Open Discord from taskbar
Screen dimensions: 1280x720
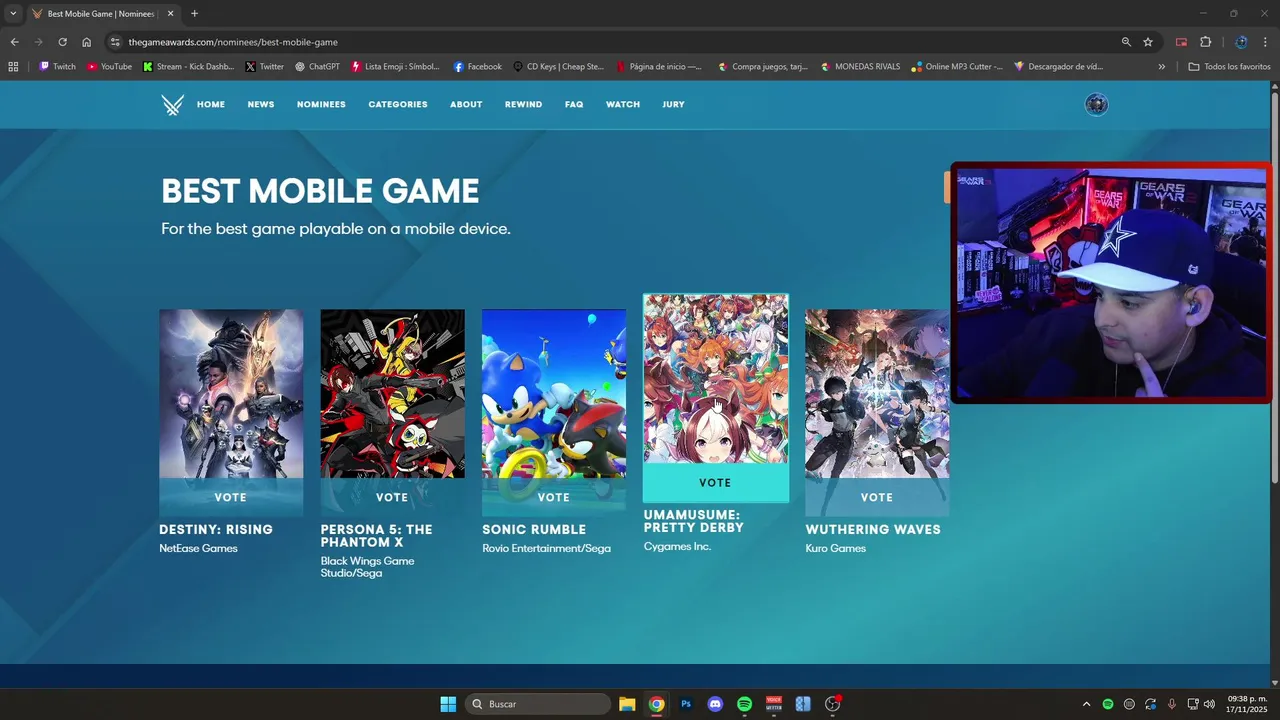(715, 704)
